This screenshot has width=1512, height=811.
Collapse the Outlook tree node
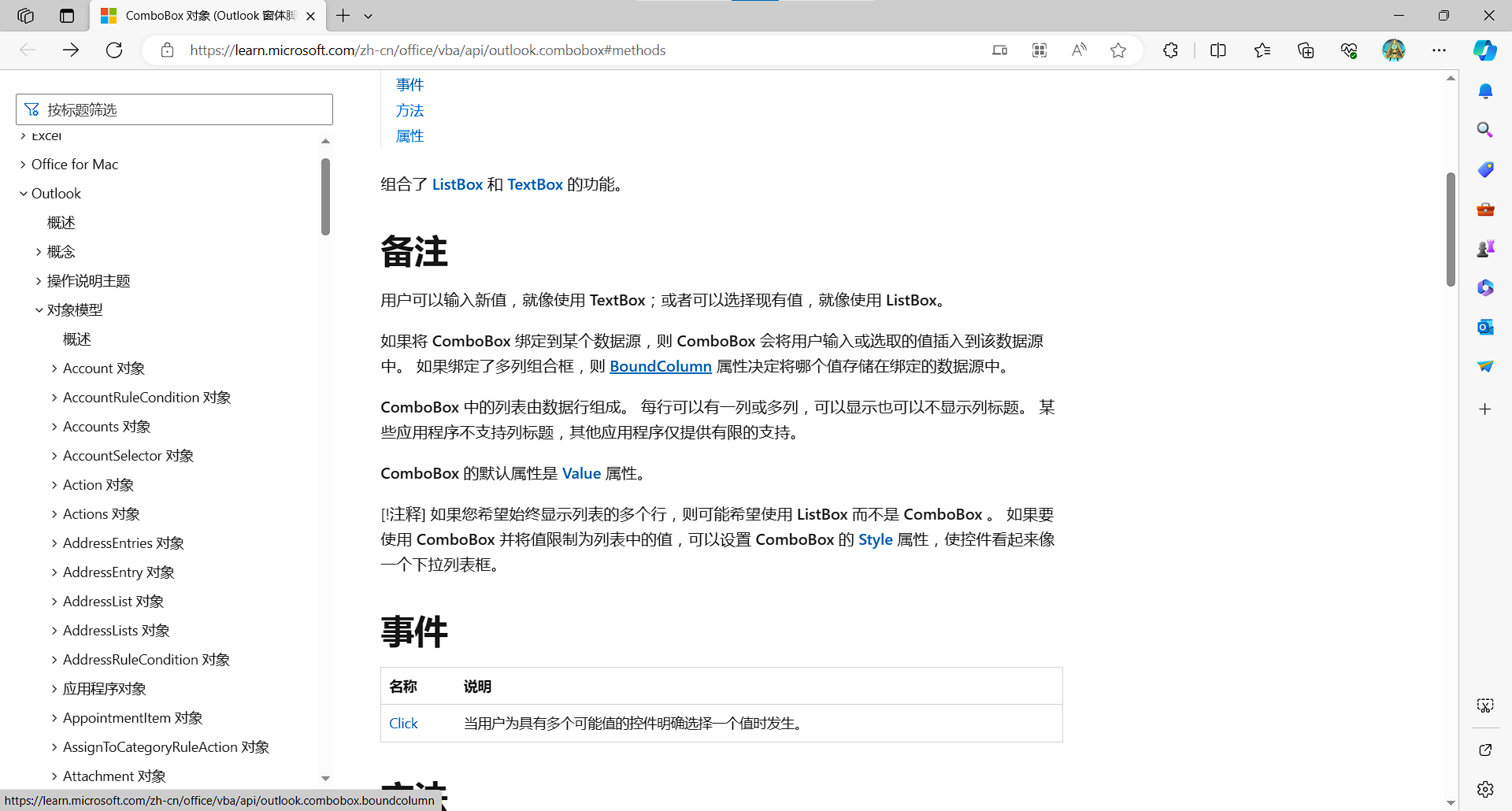click(x=23, y=194)
